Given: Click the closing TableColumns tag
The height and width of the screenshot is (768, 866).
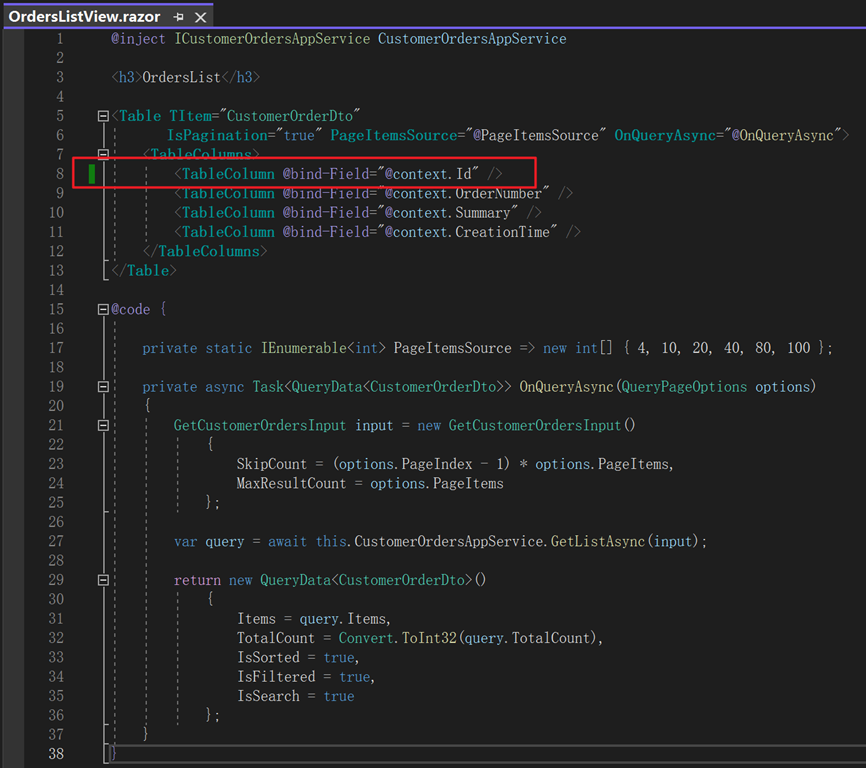Looking at the screenshot, I should pyautogui.click(x=205, y=251).
